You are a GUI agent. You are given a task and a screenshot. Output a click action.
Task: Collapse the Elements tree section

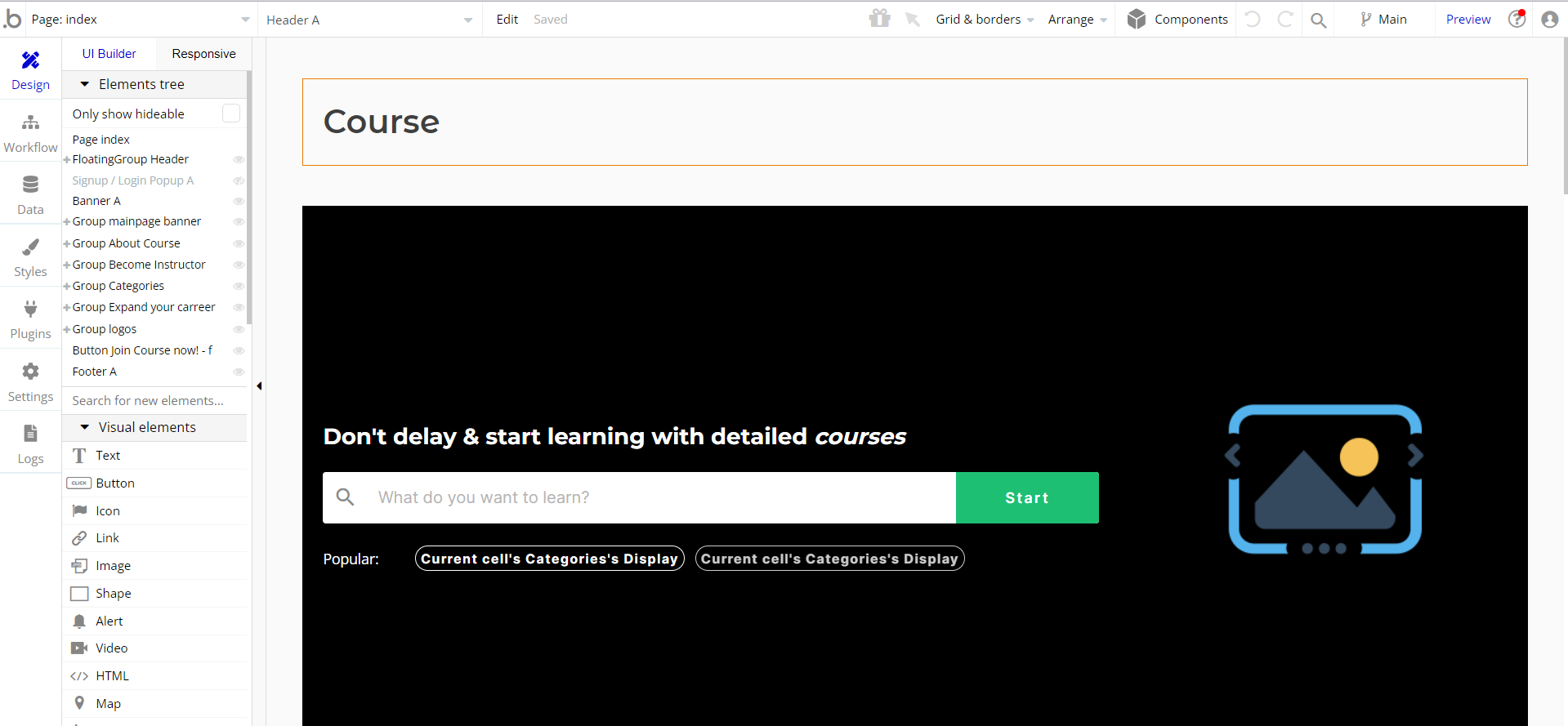pyautogui.click(x=84, y=84)
